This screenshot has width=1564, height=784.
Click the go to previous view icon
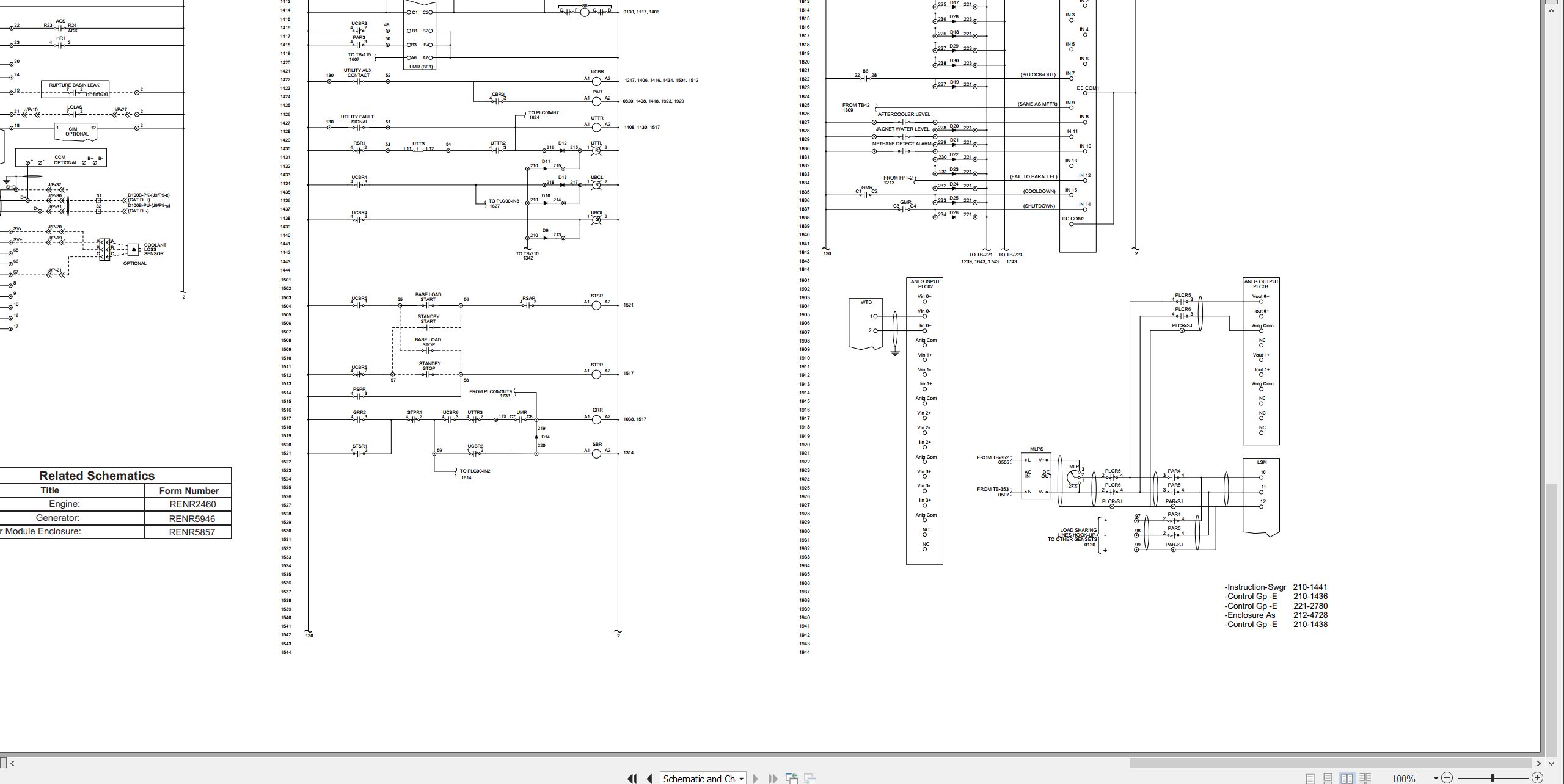tap(792, 779)
